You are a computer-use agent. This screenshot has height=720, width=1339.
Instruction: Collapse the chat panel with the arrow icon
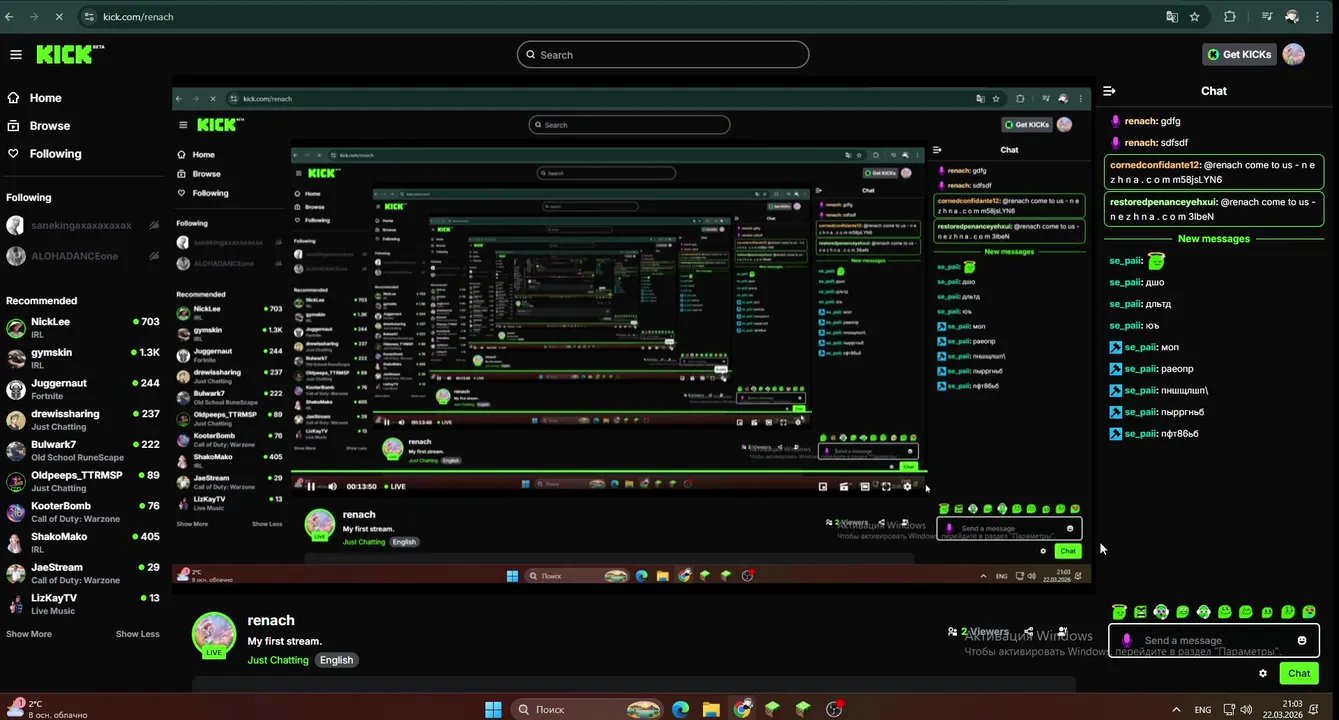tap(1109, 91)
